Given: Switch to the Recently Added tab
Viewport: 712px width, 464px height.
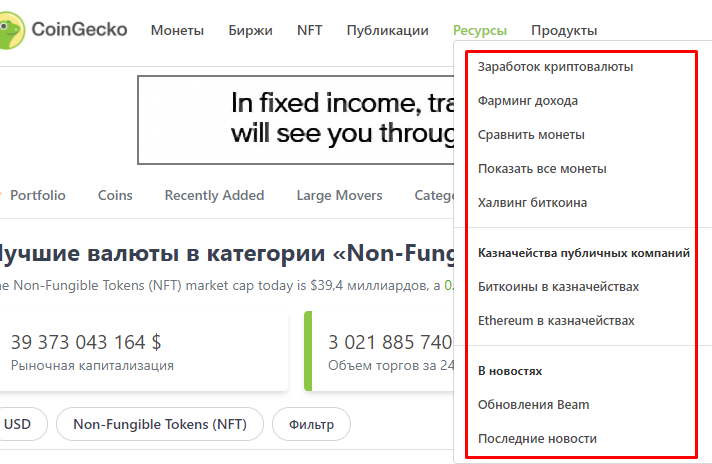Looking at the screenshot, I should (214, 195).
